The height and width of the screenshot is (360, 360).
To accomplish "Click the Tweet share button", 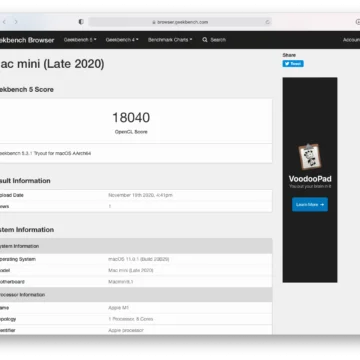I will pos(293,64).
